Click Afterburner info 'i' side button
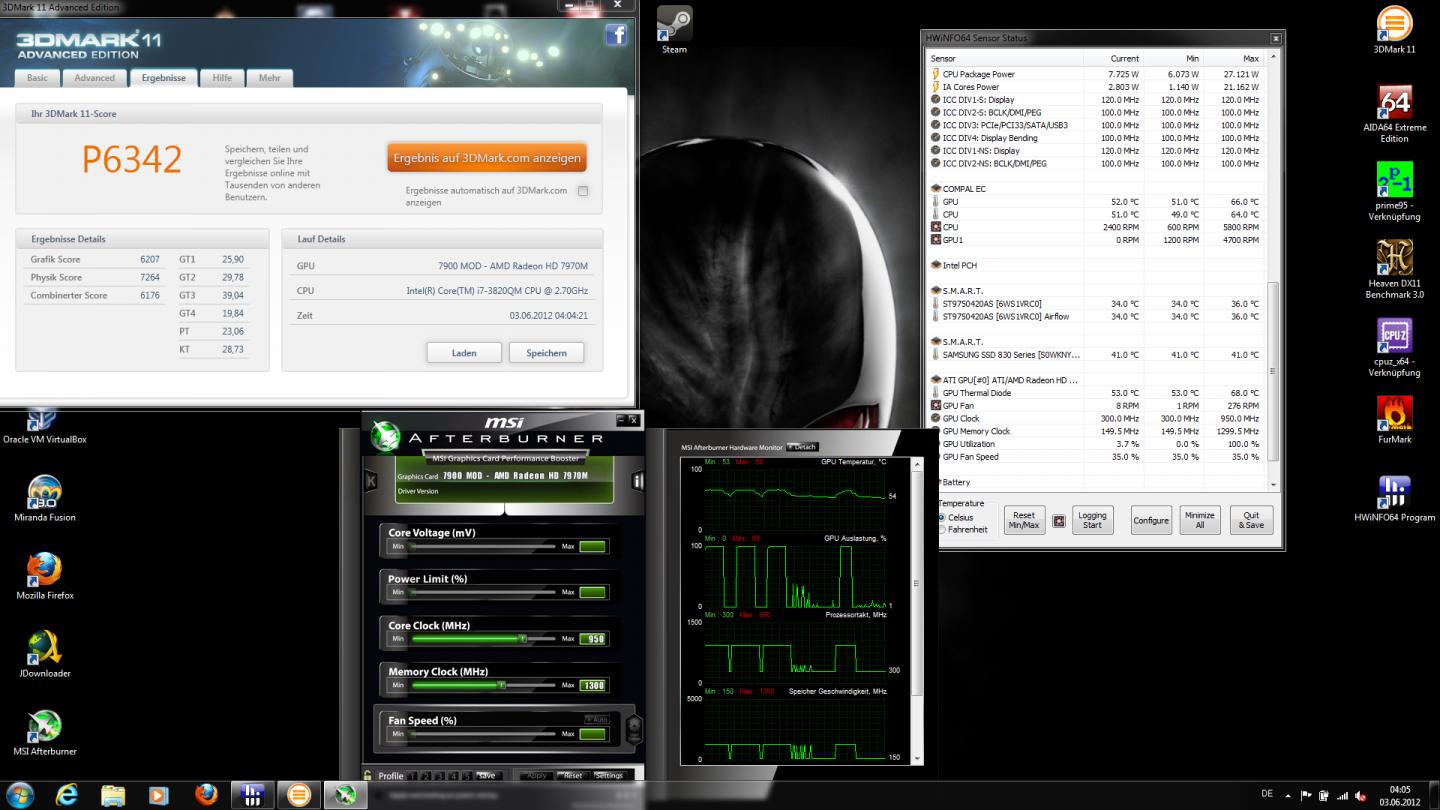Viewport: 1440px width, 810px height. (638, 481)
